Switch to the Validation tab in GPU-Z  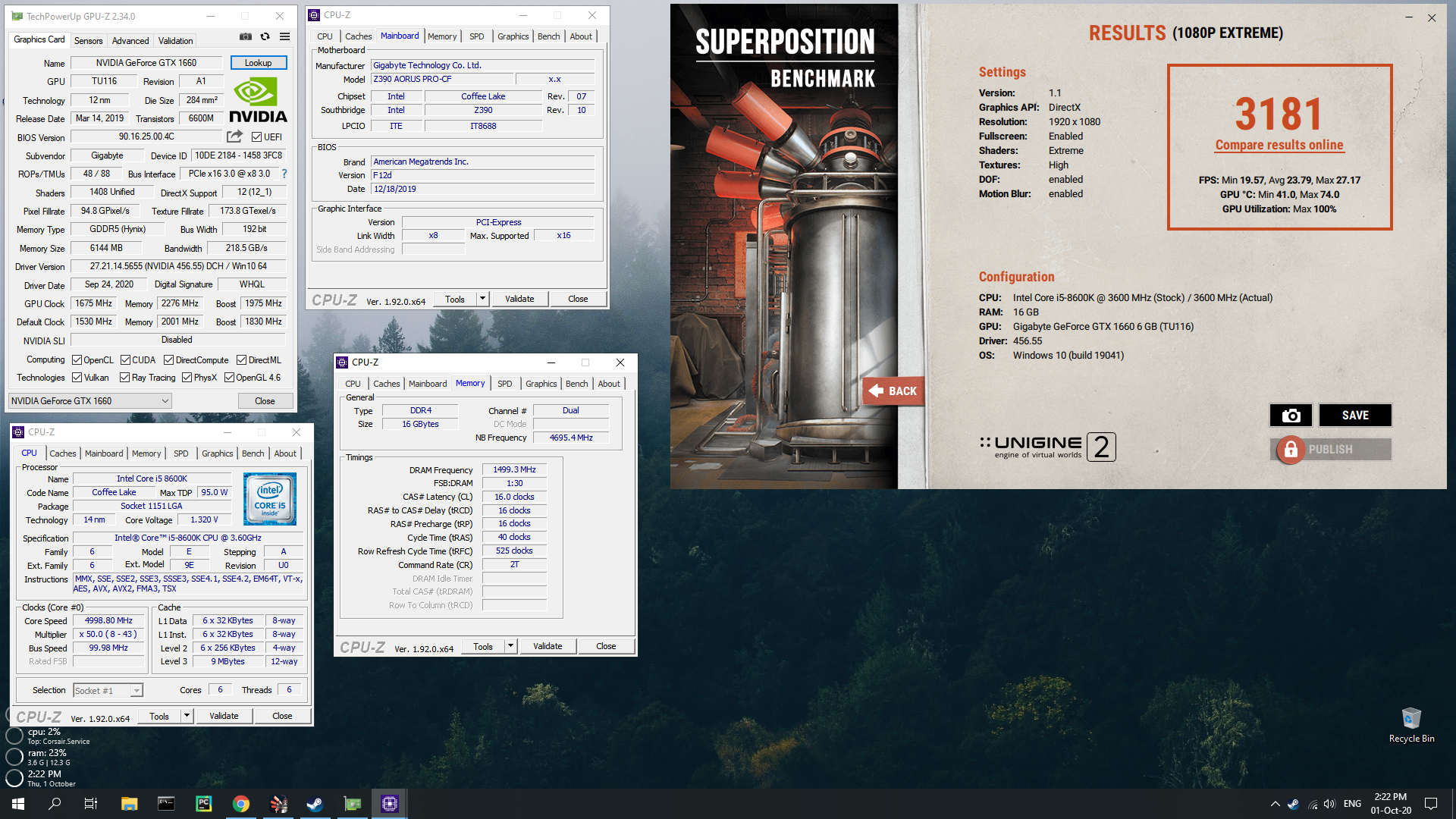(x=175, y=41)
